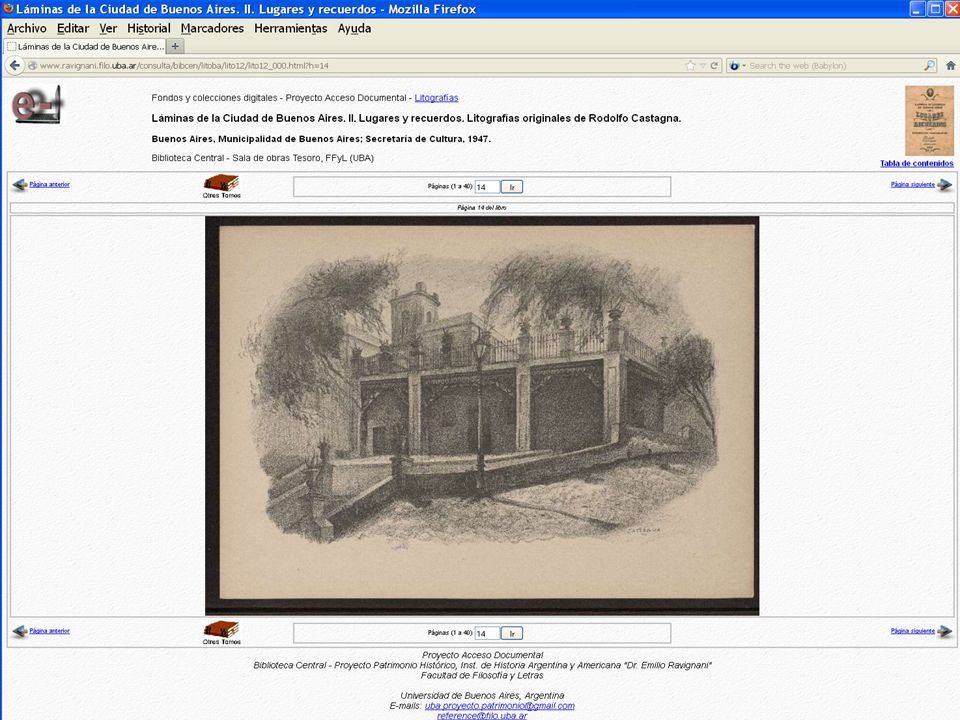The height and width of the screenshot is (720, 960).
Task: Click the search magnifier icon
Action: click(x=929, y=66)
